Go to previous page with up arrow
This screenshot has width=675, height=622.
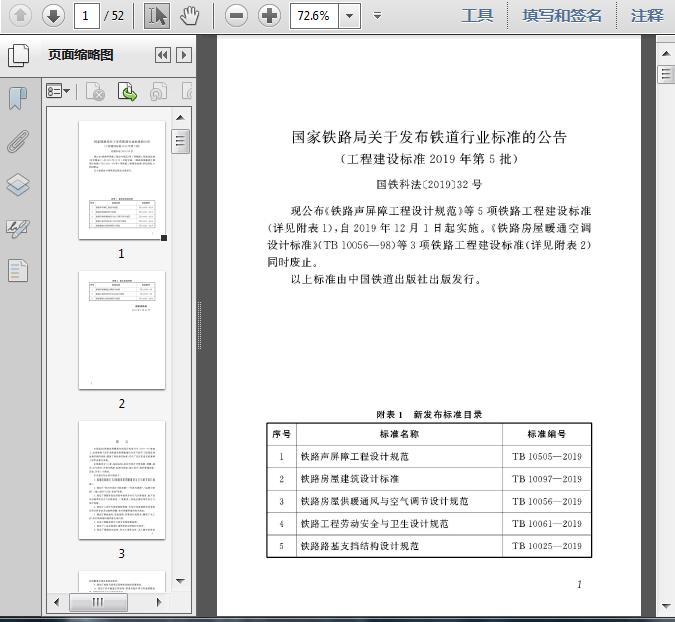click(x=20, y=16)
